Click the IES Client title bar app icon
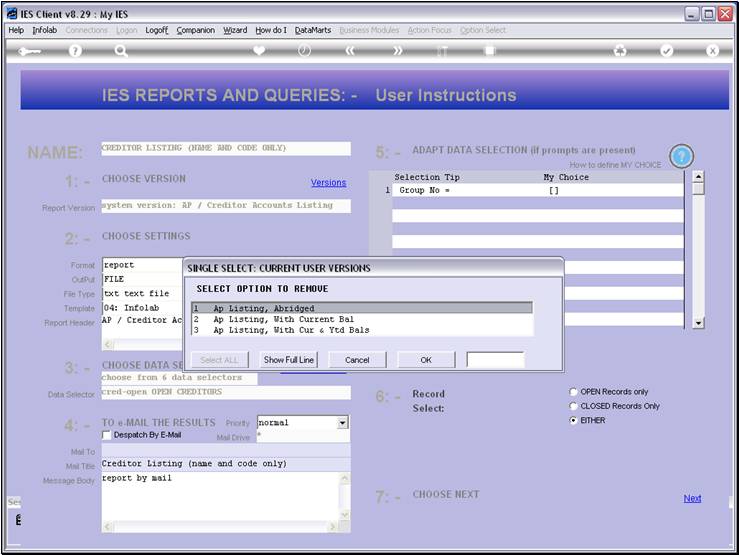Viewport: 739px width, 555px height. pyautogui.click(x=12, y=14)
